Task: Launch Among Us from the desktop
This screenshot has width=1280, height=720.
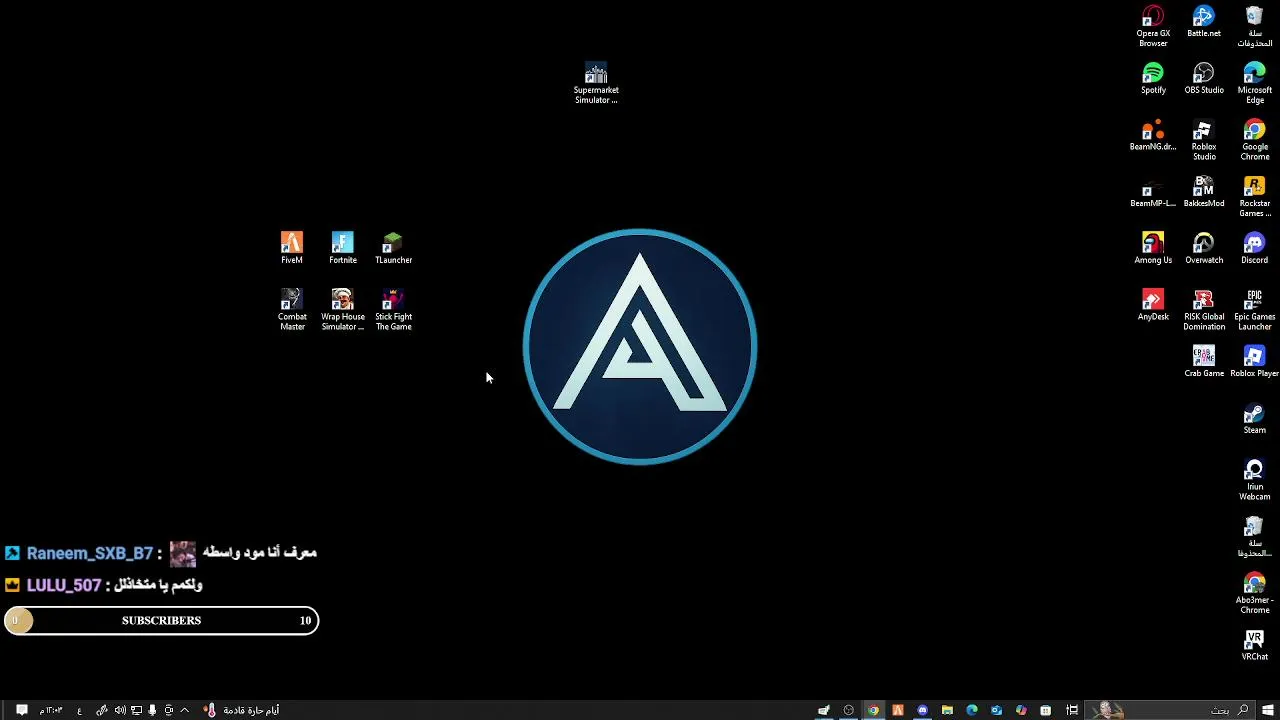Action: [x=1153, y=249]
